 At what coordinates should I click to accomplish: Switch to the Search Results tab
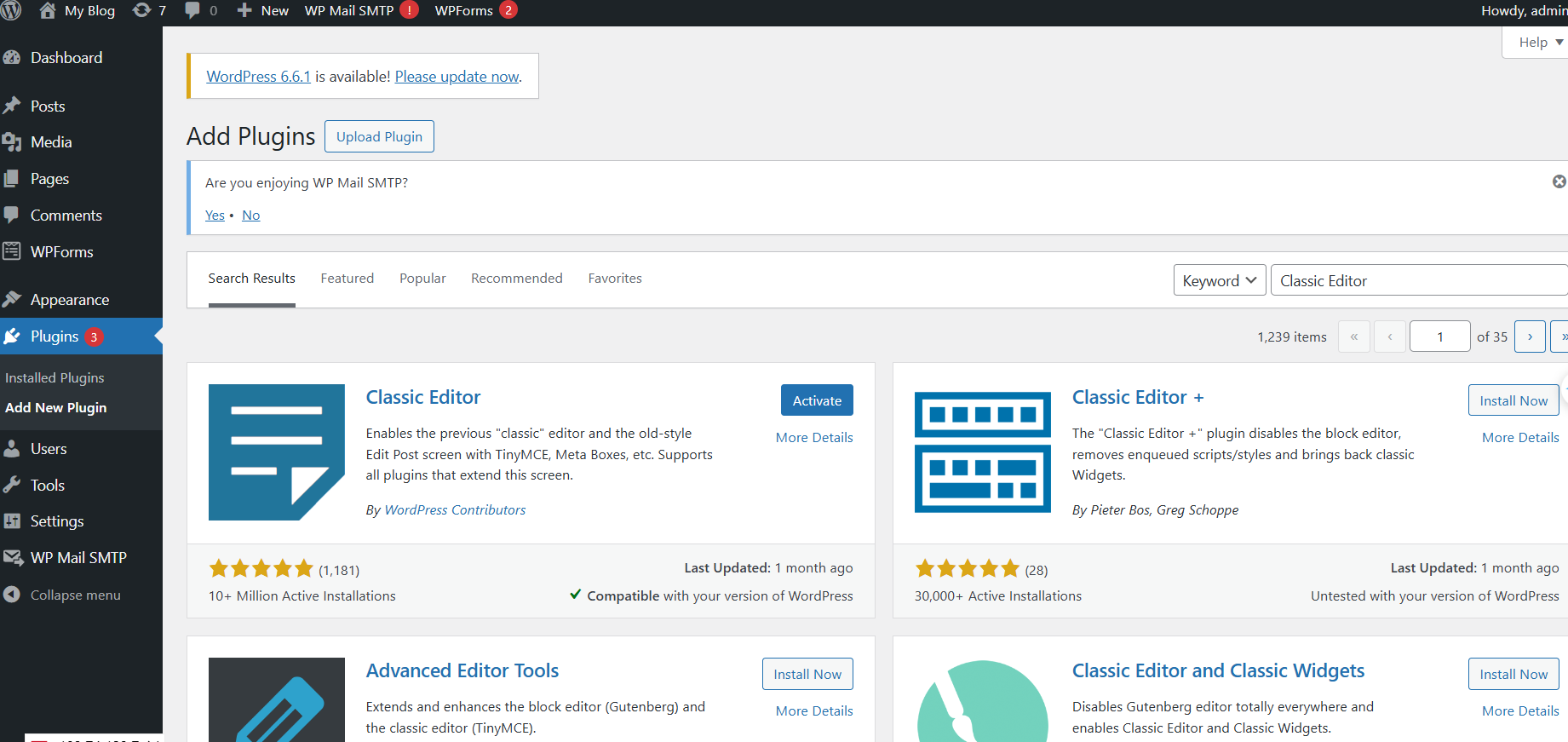(251, 279)
